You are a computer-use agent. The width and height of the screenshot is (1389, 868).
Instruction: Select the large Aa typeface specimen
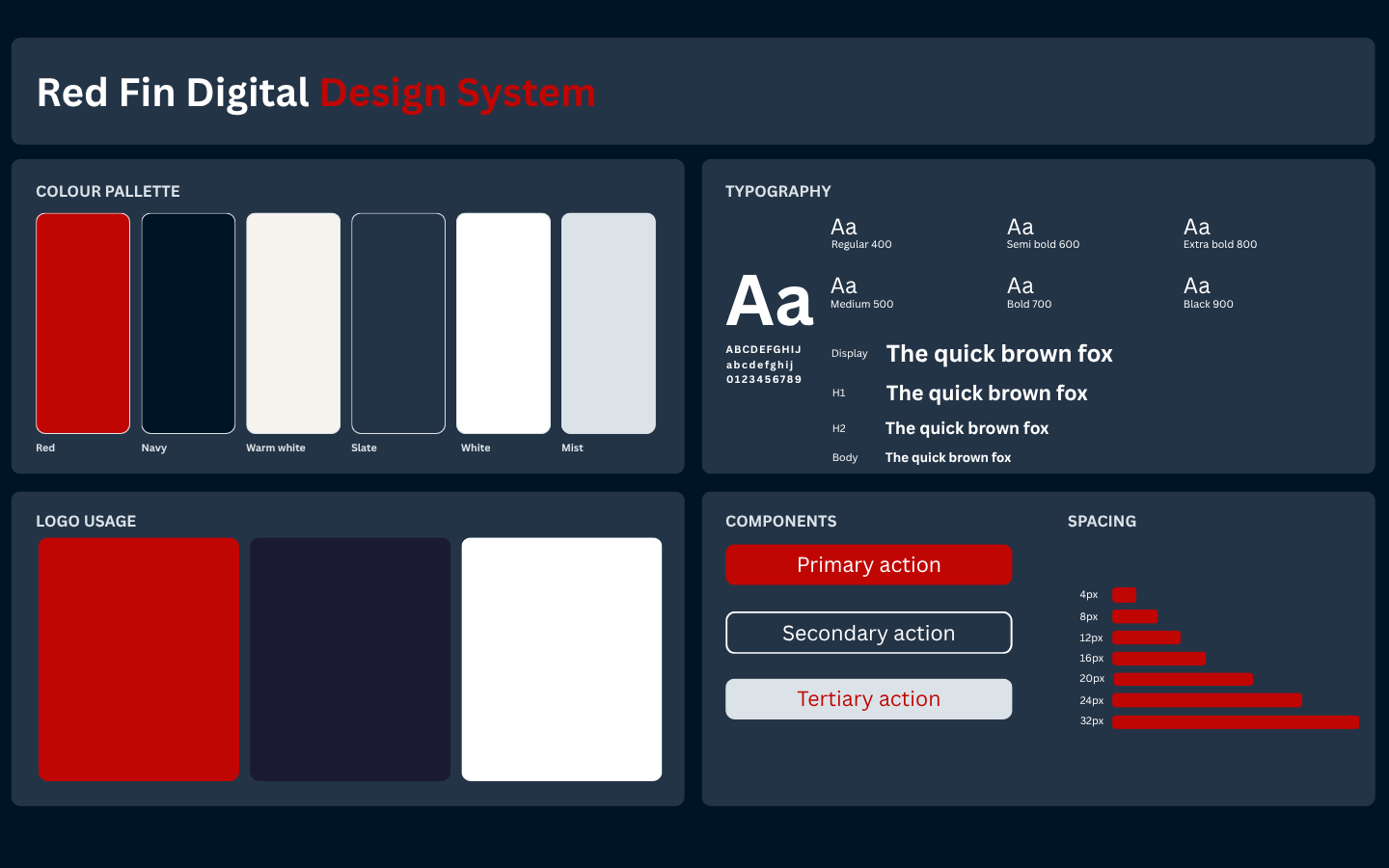770,301
